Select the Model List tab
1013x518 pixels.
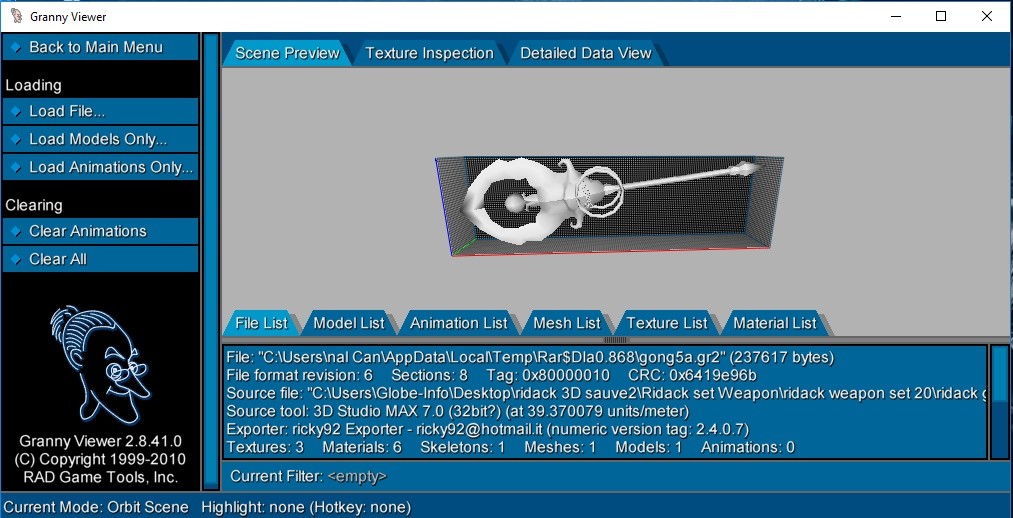point(349,323)
